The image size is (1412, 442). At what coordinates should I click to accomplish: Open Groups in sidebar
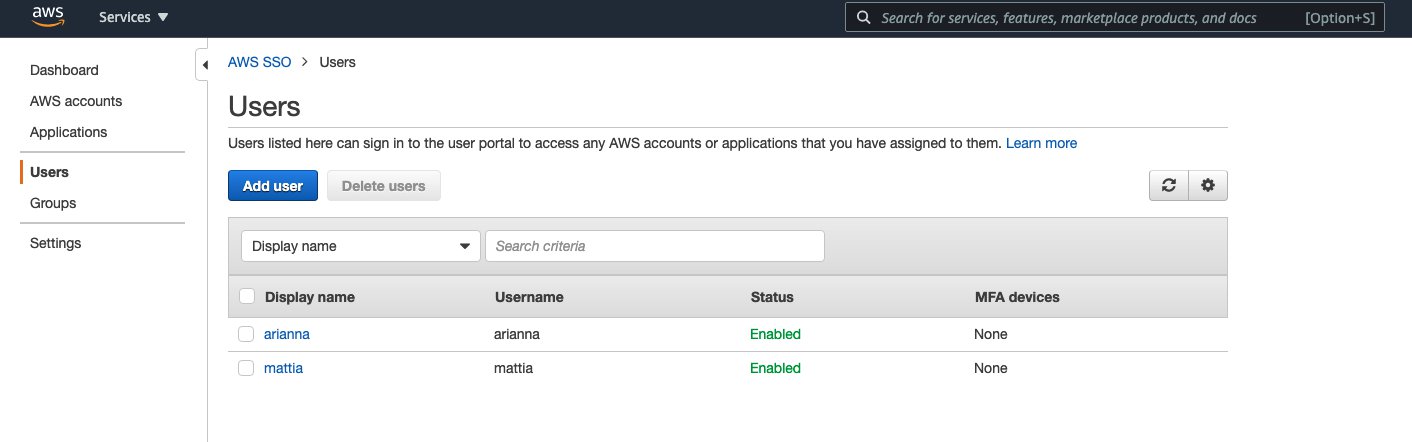(53, 203)
